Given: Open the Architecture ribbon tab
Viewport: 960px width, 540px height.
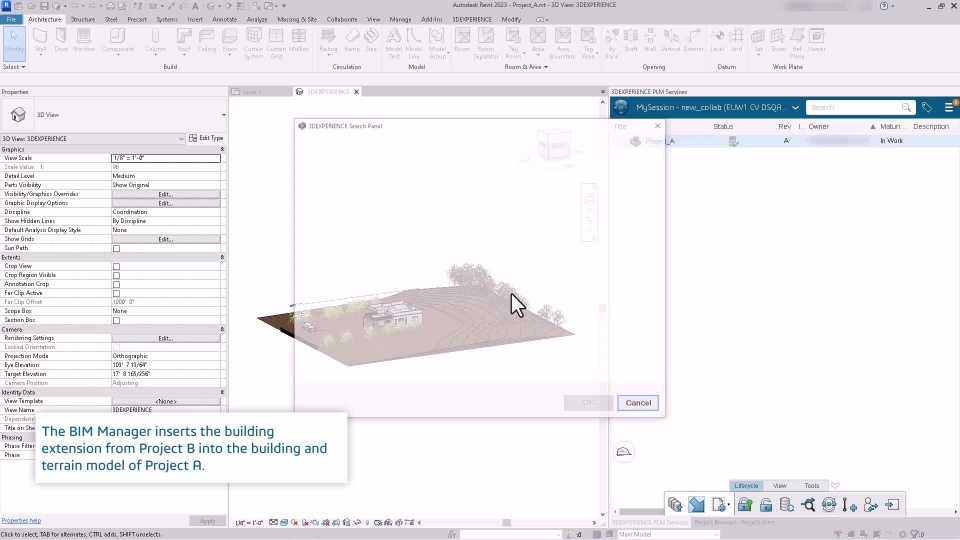Looking at the screenshot, I should tap(45, 19).
